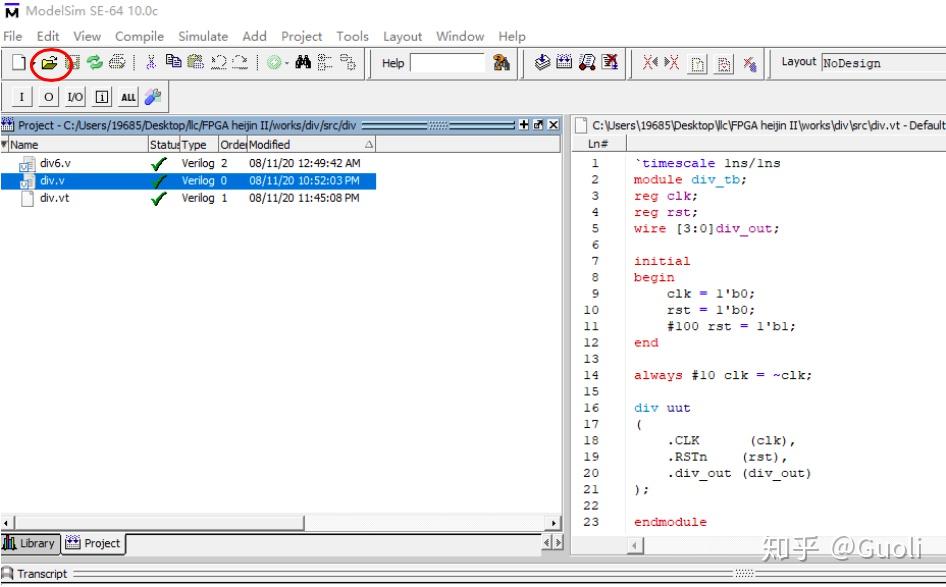Image resolution: width=946 pixels, height=587 pixels.
Task: Click the Find binoculars icon
Action: pos(303,63)
